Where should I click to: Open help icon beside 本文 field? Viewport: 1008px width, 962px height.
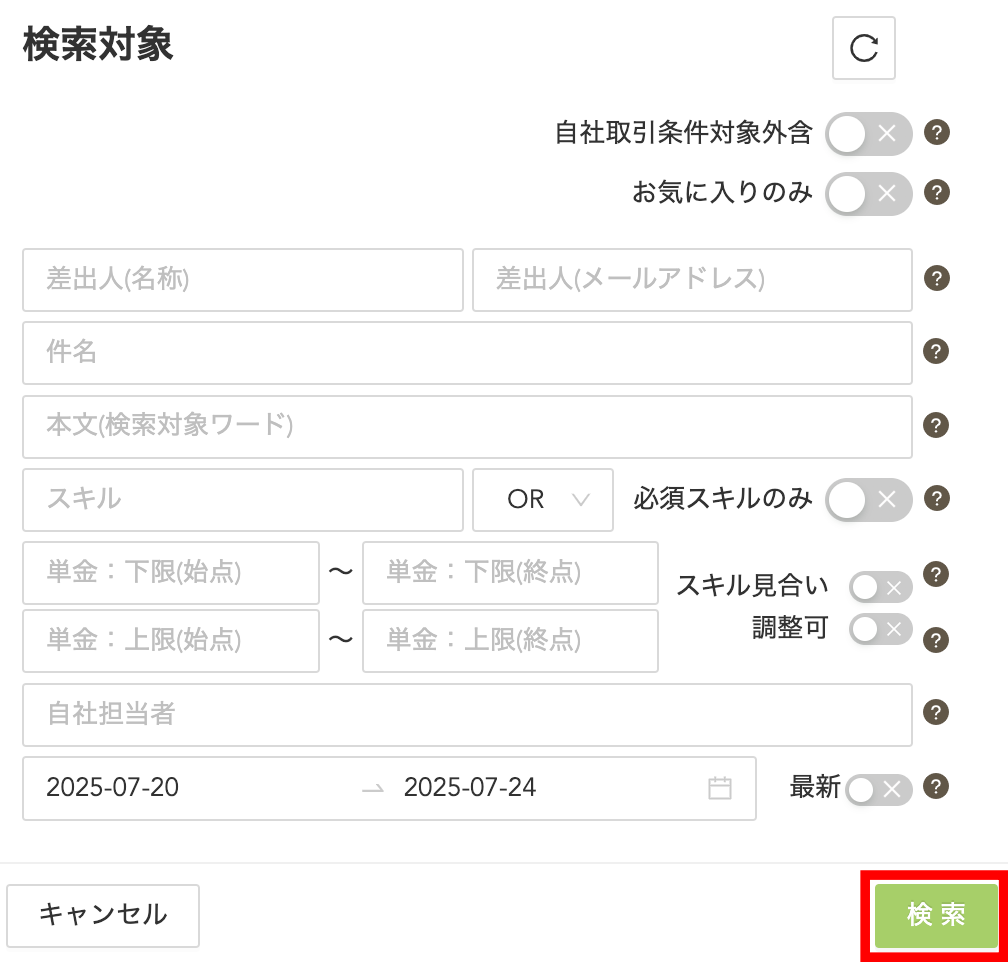tap(936, 425)
